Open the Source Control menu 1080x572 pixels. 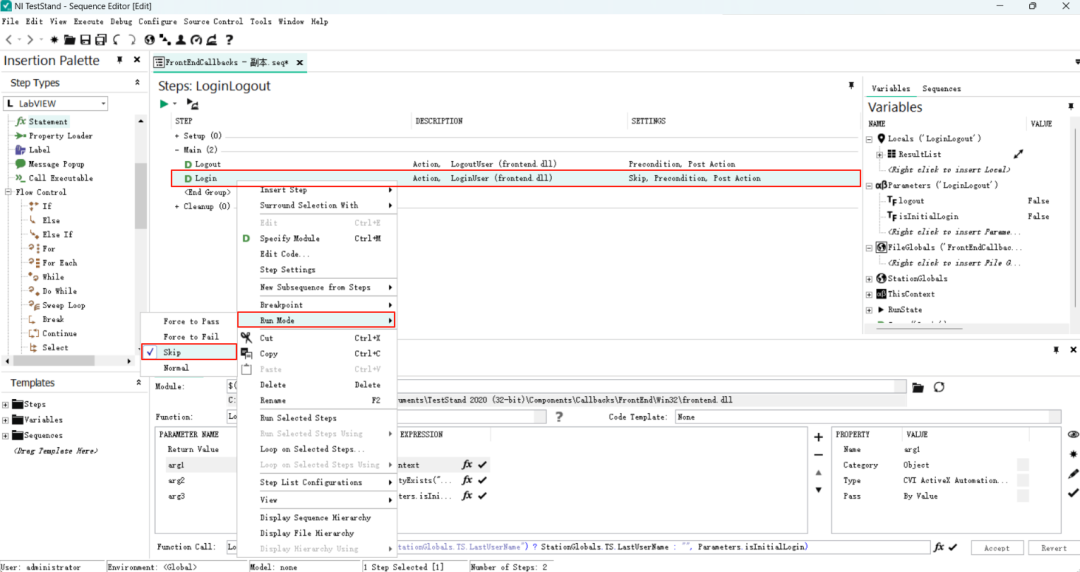click(x=214, y=21)
